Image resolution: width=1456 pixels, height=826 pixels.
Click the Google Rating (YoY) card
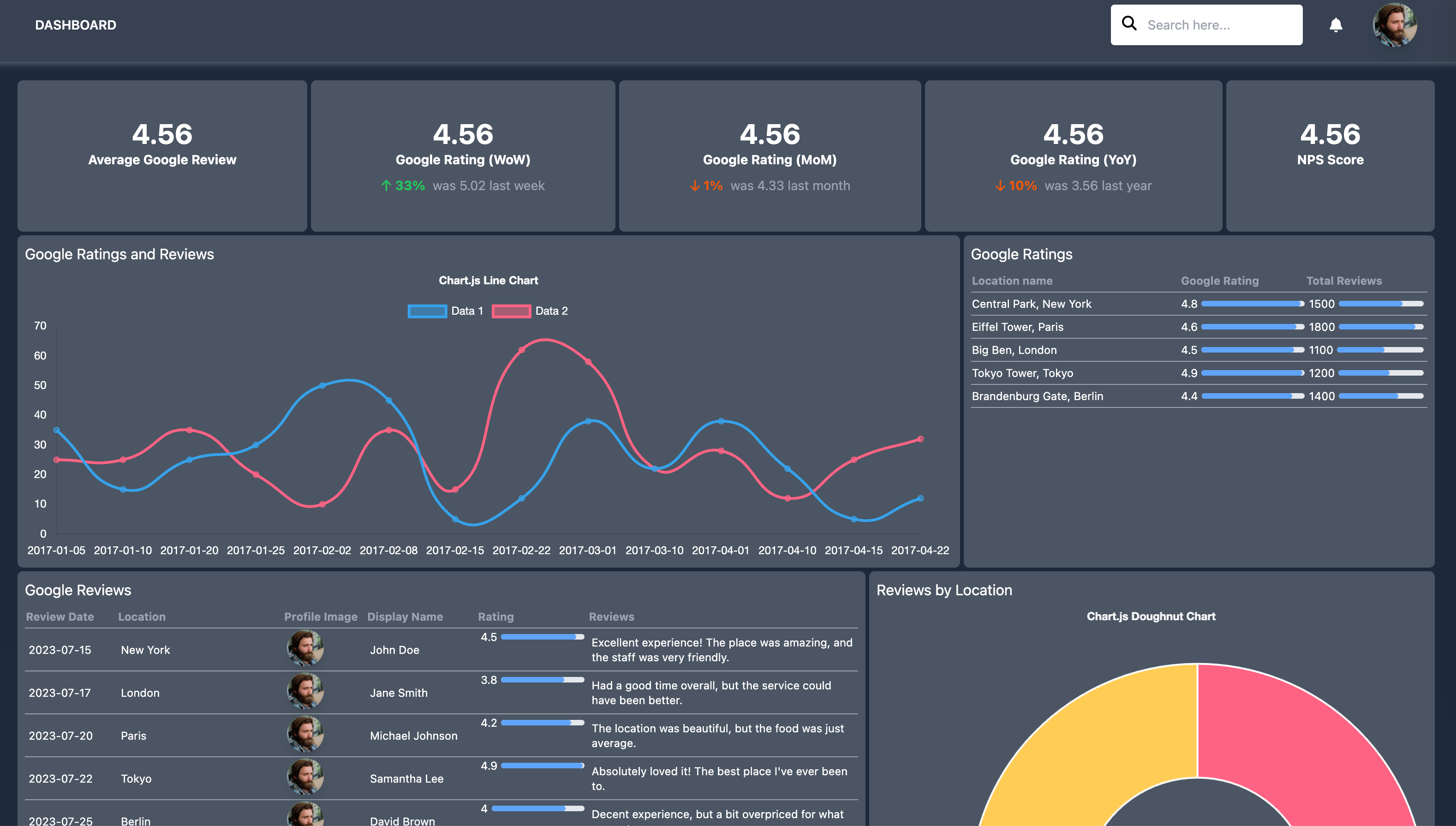(1073, 156)
